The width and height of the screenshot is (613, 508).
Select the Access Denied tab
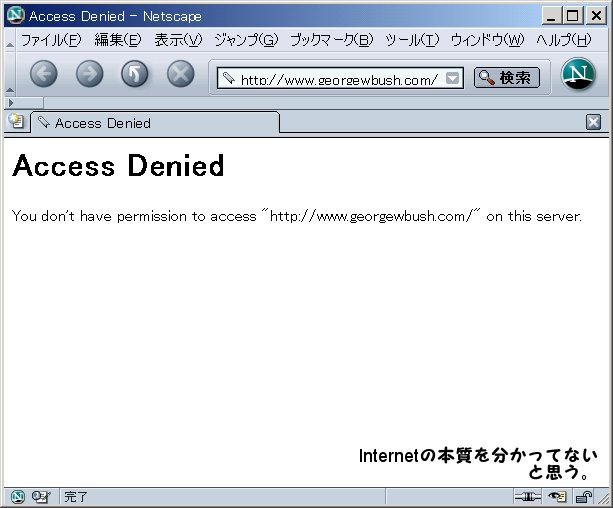click(155, 122)
